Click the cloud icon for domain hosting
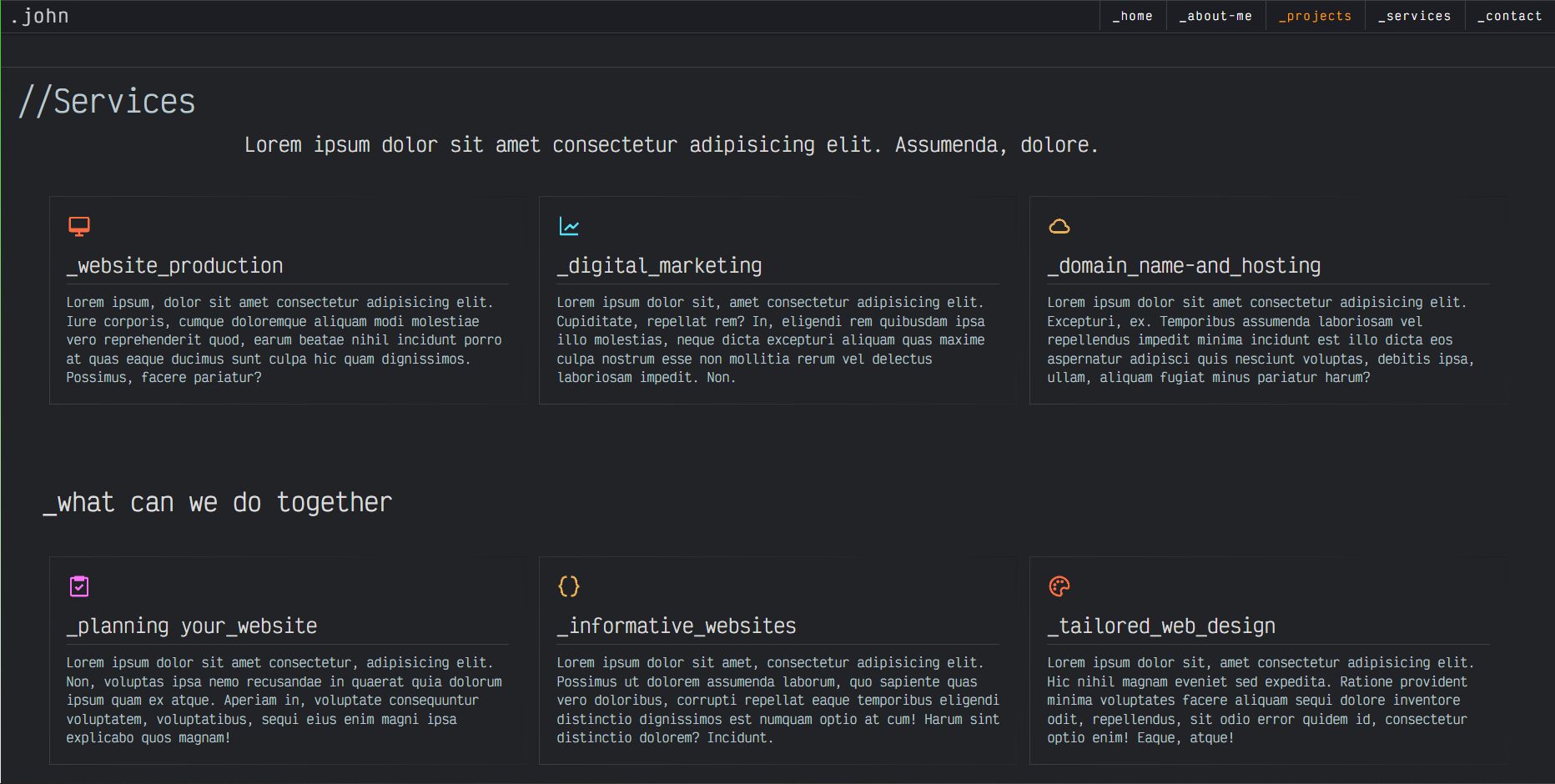This screenshot has width=1555, height=784. coord(1059,226)
